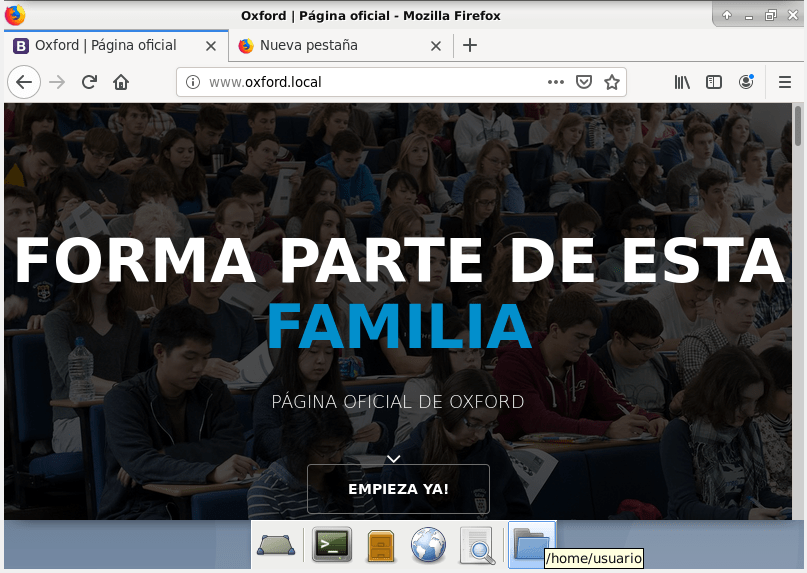
Task: Open the Firefox account icon
Action: coord(746,82)
